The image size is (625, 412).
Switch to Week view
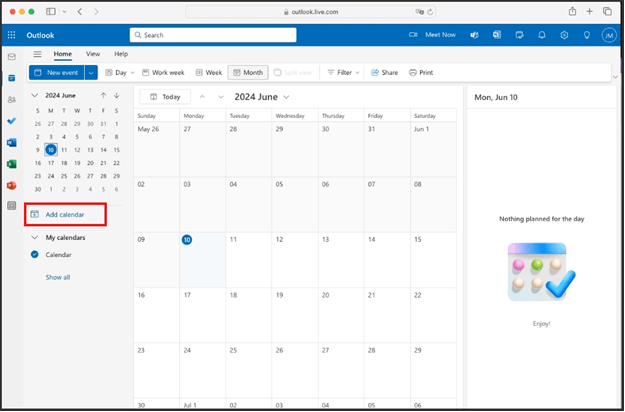point(209,73)
